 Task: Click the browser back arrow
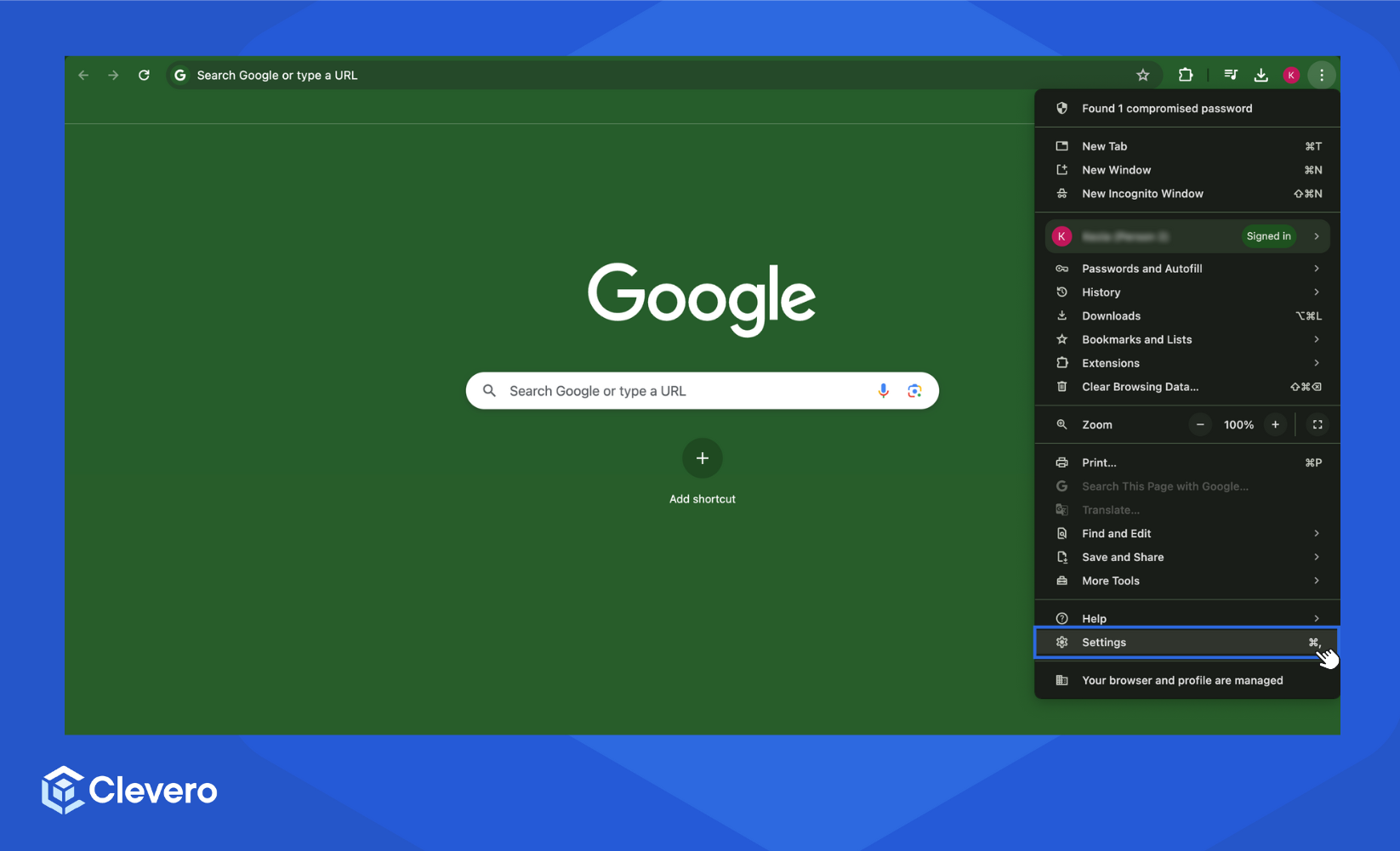tap(83, 75)
